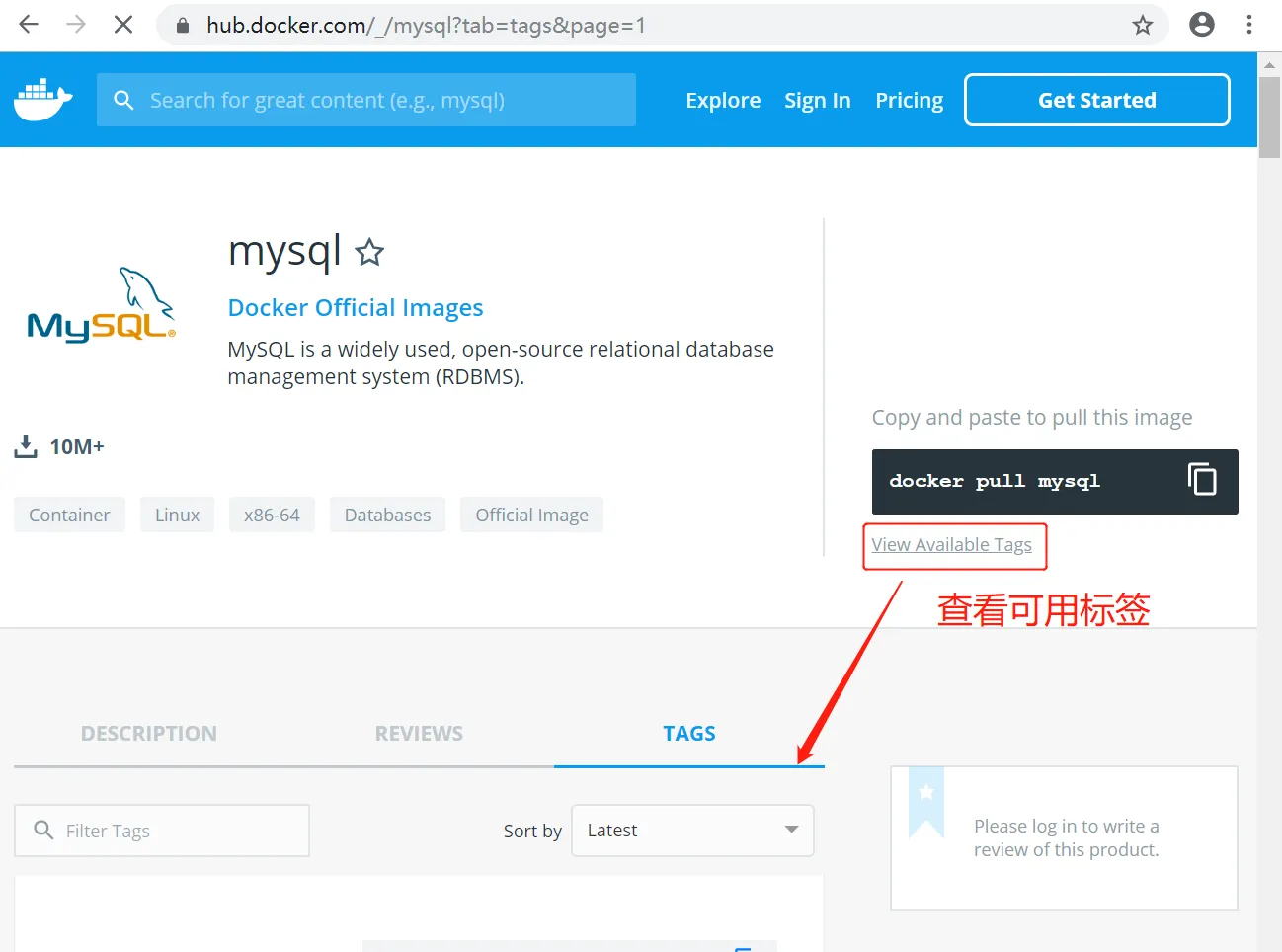Click the downloads icon next to 10M+

click(25, 445)
